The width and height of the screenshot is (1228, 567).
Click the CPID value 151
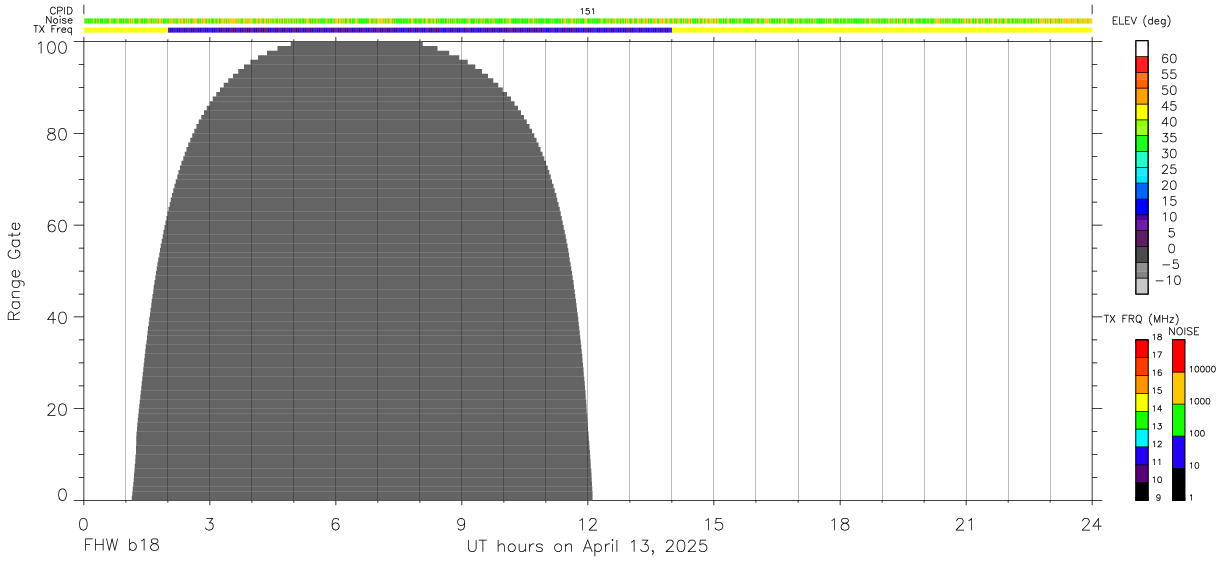point(587,11)
